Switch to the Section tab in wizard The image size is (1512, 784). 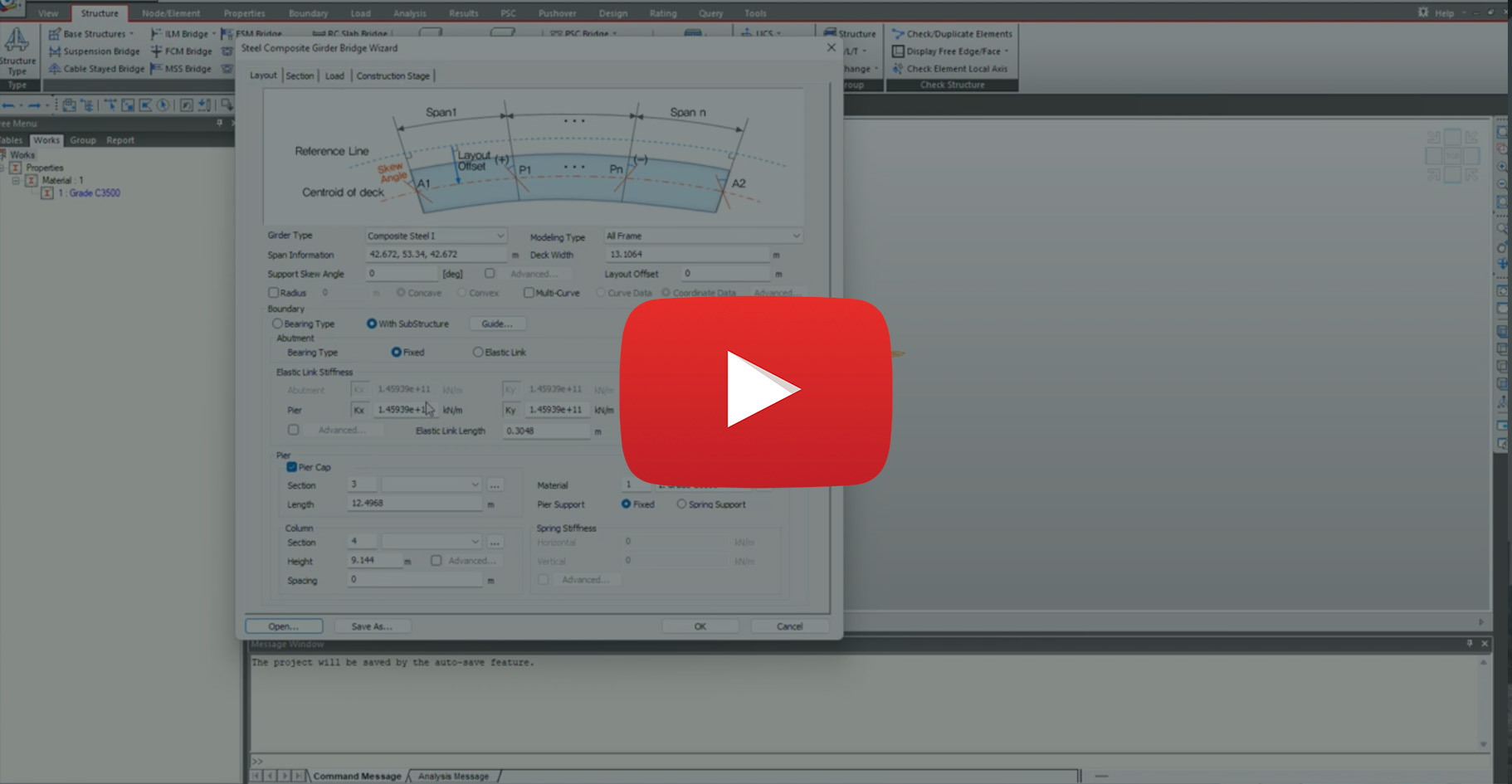pyautogui.click(x=300, y=75)
